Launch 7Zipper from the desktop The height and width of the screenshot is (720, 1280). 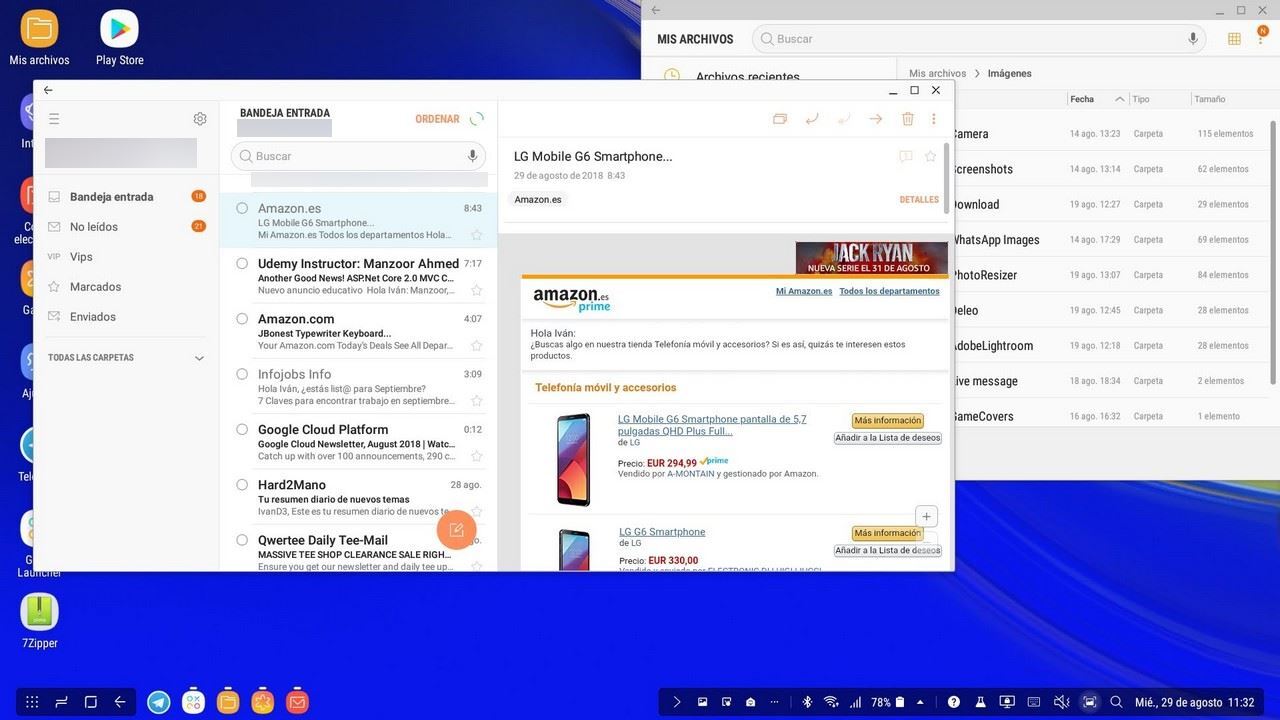point(39,621)
